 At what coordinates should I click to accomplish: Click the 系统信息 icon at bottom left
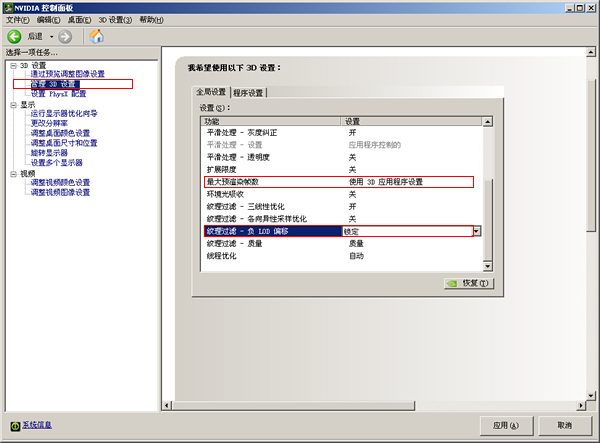14,425
